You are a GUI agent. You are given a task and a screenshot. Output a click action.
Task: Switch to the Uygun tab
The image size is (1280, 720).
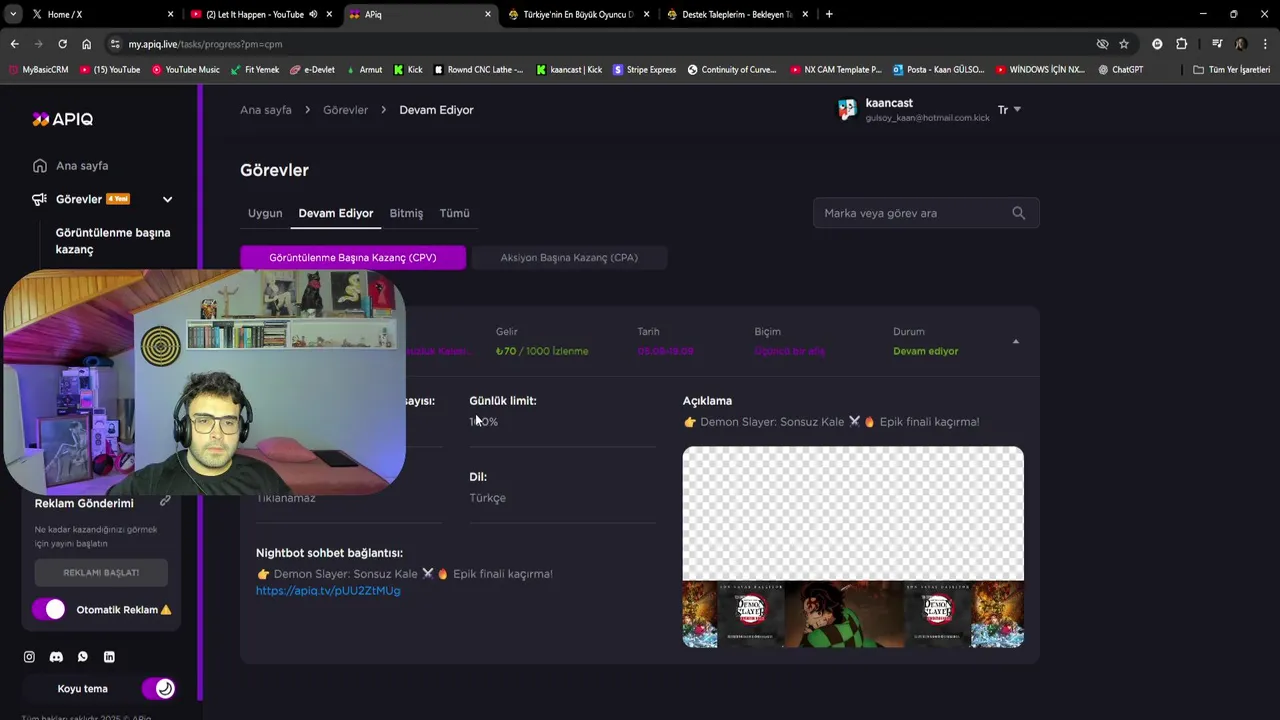(x=265, y=213)
